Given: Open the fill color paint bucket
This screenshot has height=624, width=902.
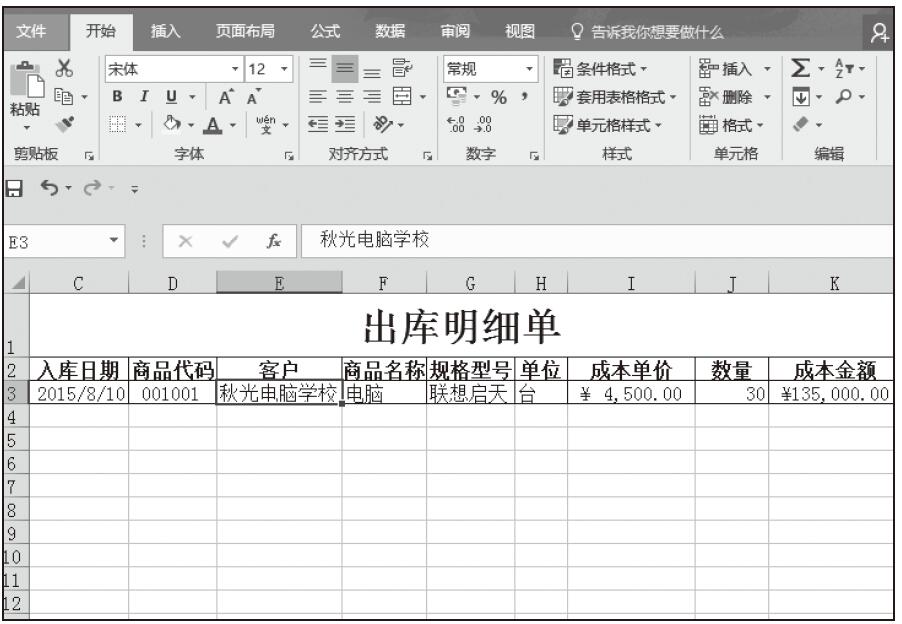Looking at the screenshot, I should click(x=170, y=128).
